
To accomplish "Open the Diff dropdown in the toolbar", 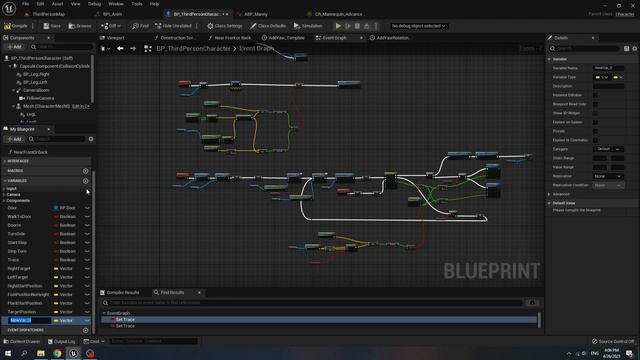I will [x=111, y=26].
